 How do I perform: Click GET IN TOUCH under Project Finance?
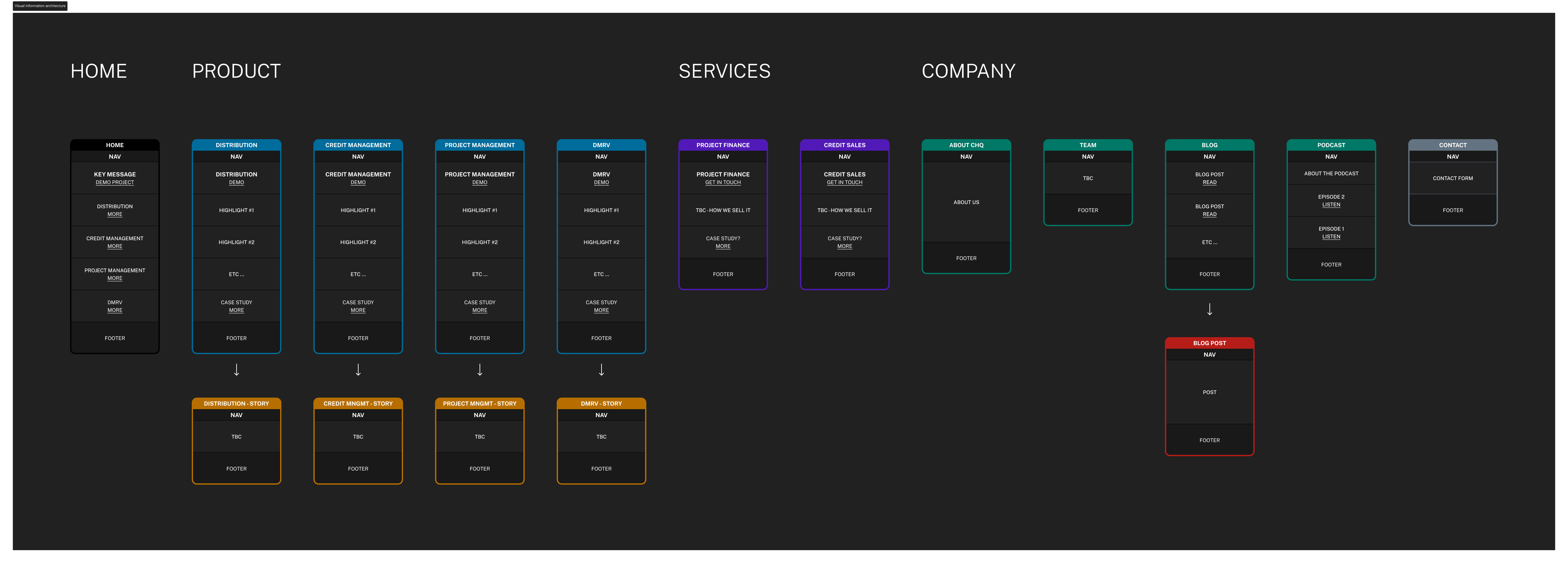[723, 182]
